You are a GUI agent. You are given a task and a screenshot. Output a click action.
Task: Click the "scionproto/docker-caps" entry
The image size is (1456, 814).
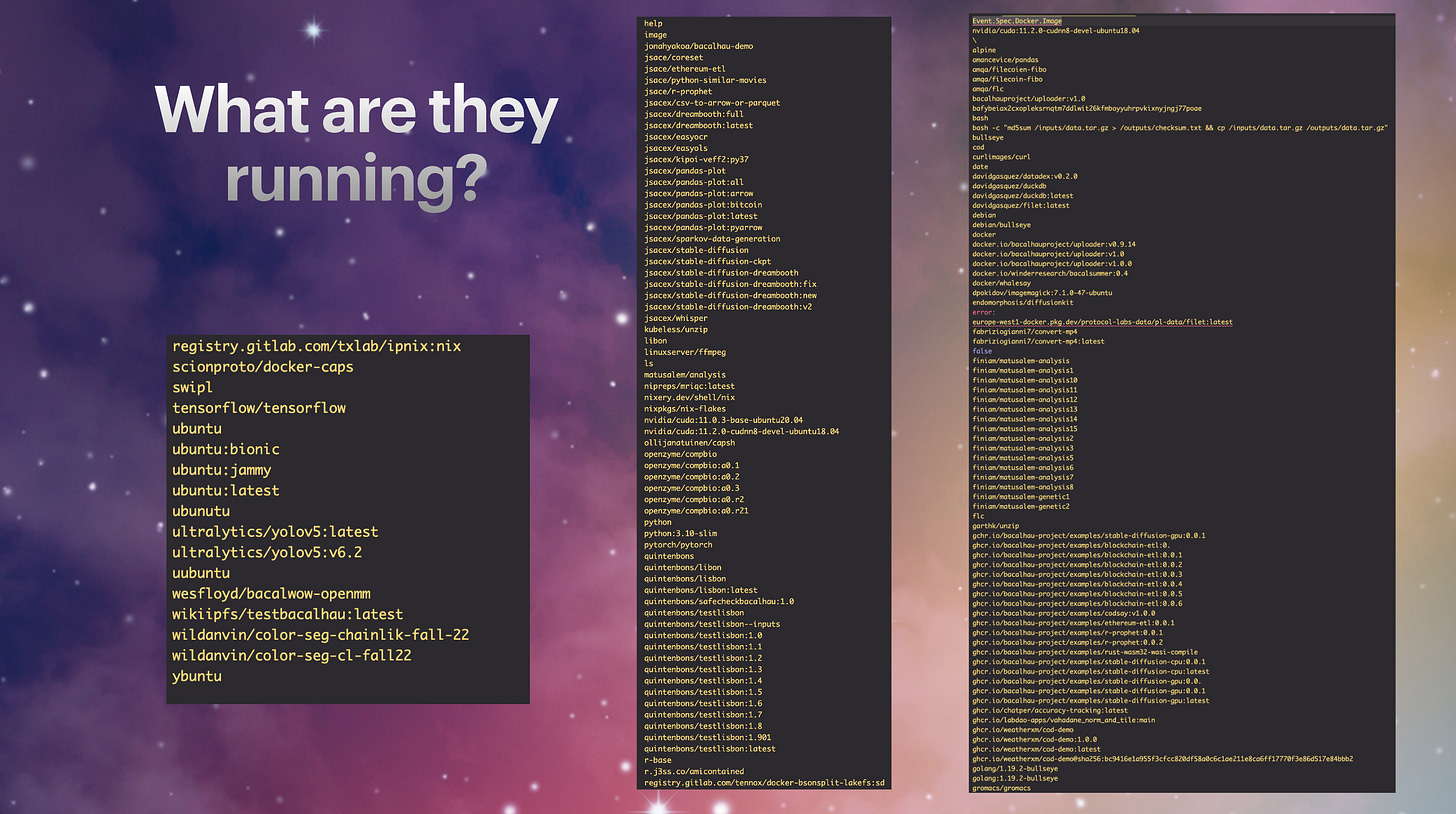pyautogui.click(x=263, y=367)
